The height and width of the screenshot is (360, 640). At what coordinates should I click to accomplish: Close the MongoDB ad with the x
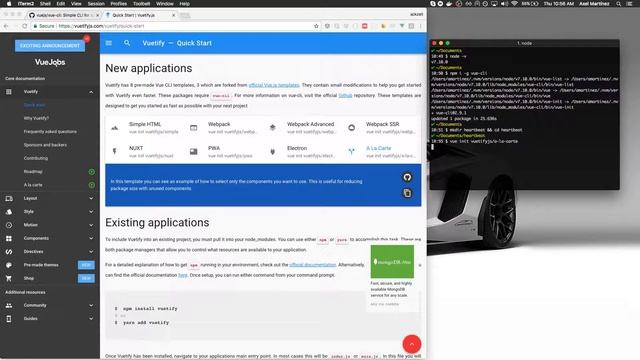420,265
